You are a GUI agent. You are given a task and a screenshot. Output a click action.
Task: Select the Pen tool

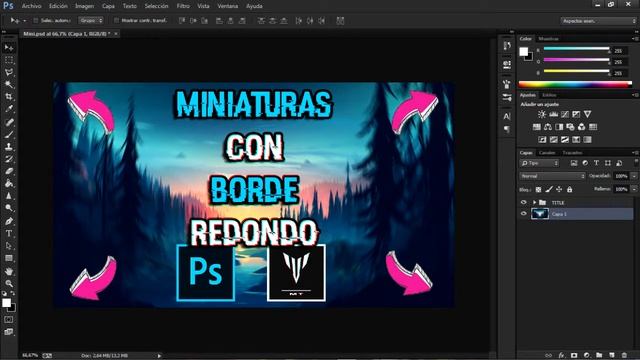[9, 221]
